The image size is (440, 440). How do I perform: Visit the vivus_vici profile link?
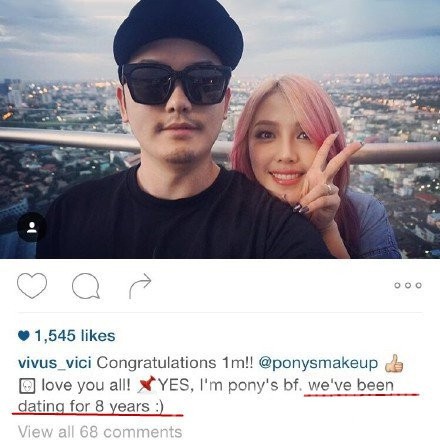[55, 363]
